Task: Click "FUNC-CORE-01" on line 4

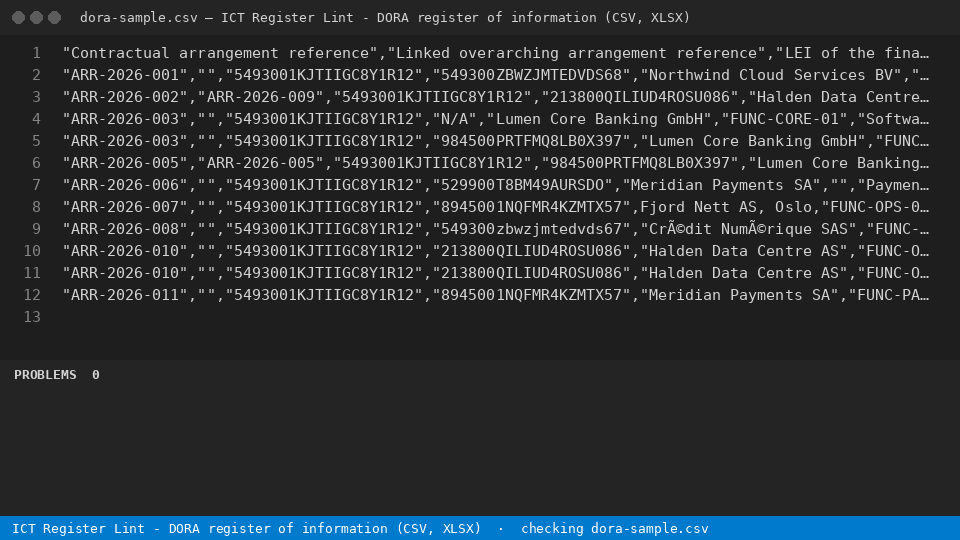Action: pos(784,119)
